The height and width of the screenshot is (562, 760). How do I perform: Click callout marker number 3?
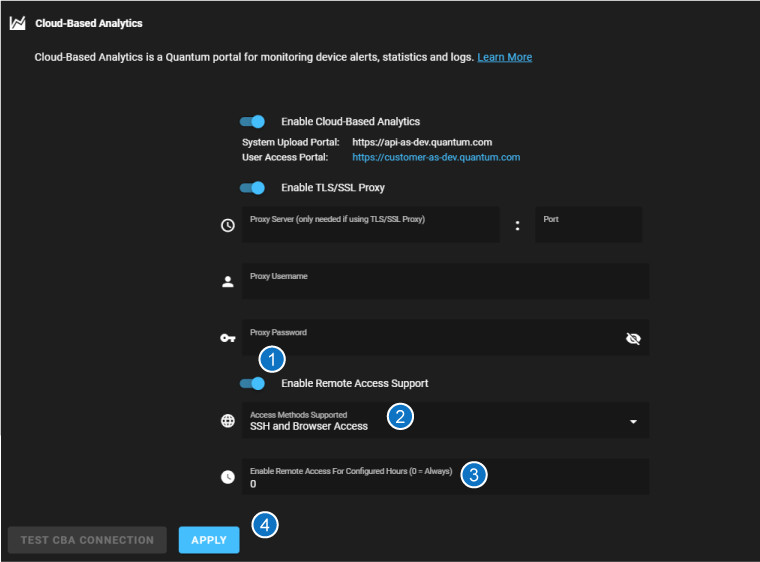tap(474, 474)
